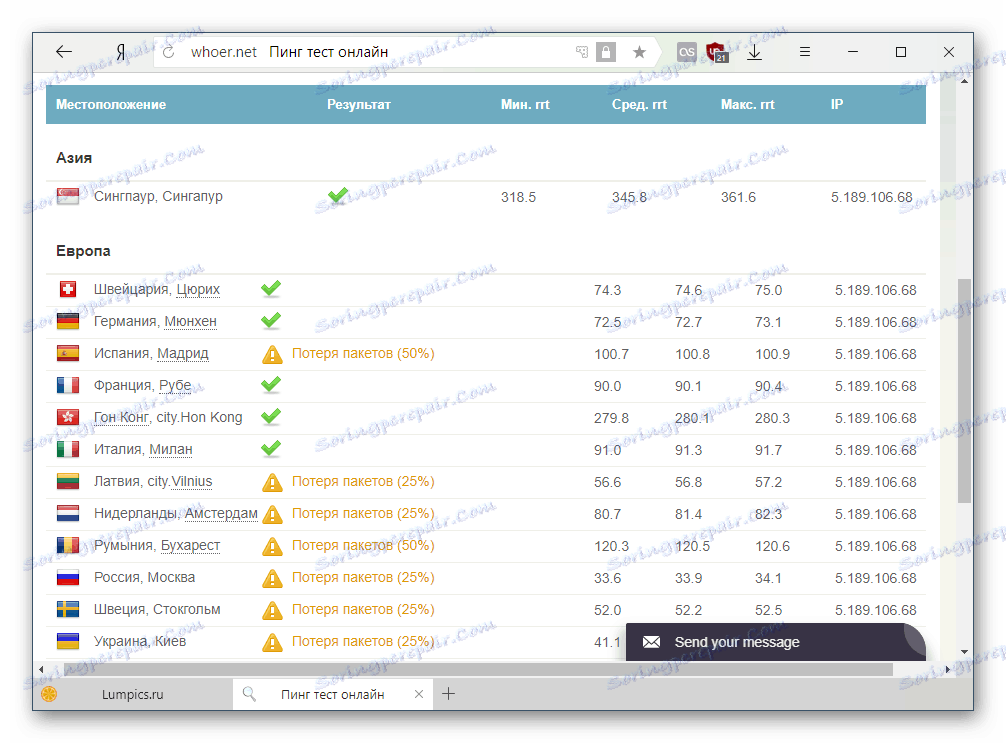Open the browser hamburger menu
This screenshot has height=743, width=1006.
pyautogui.click(x=805, y=52)
